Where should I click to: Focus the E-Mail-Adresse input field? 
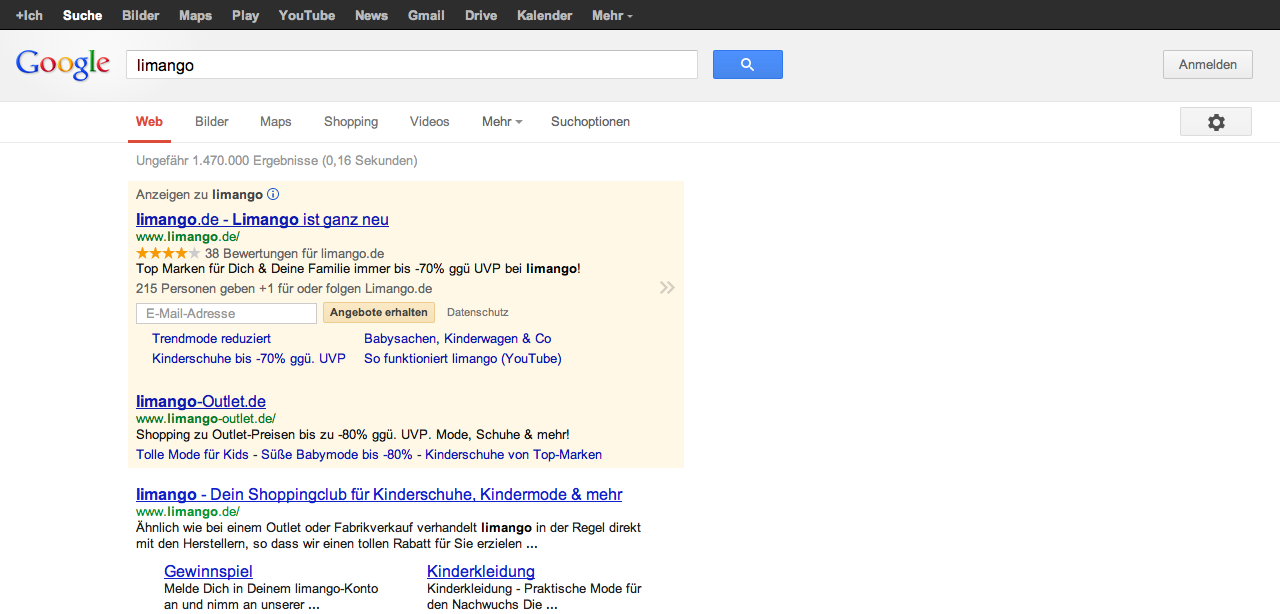pyautogui.click(x=226, y=314)
